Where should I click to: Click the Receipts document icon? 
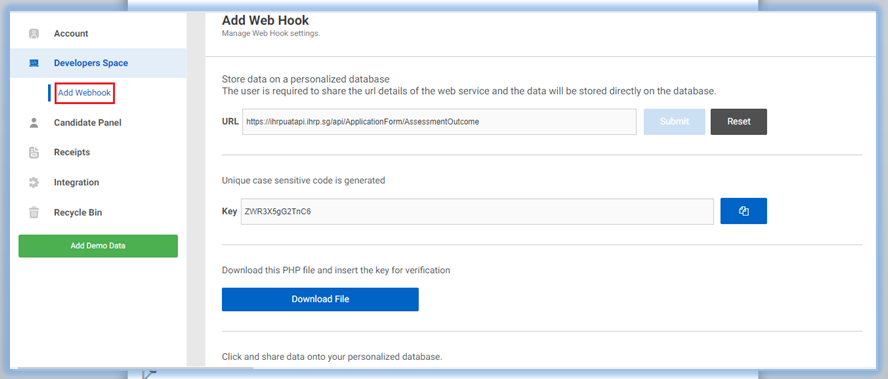[x=34, y=152]
